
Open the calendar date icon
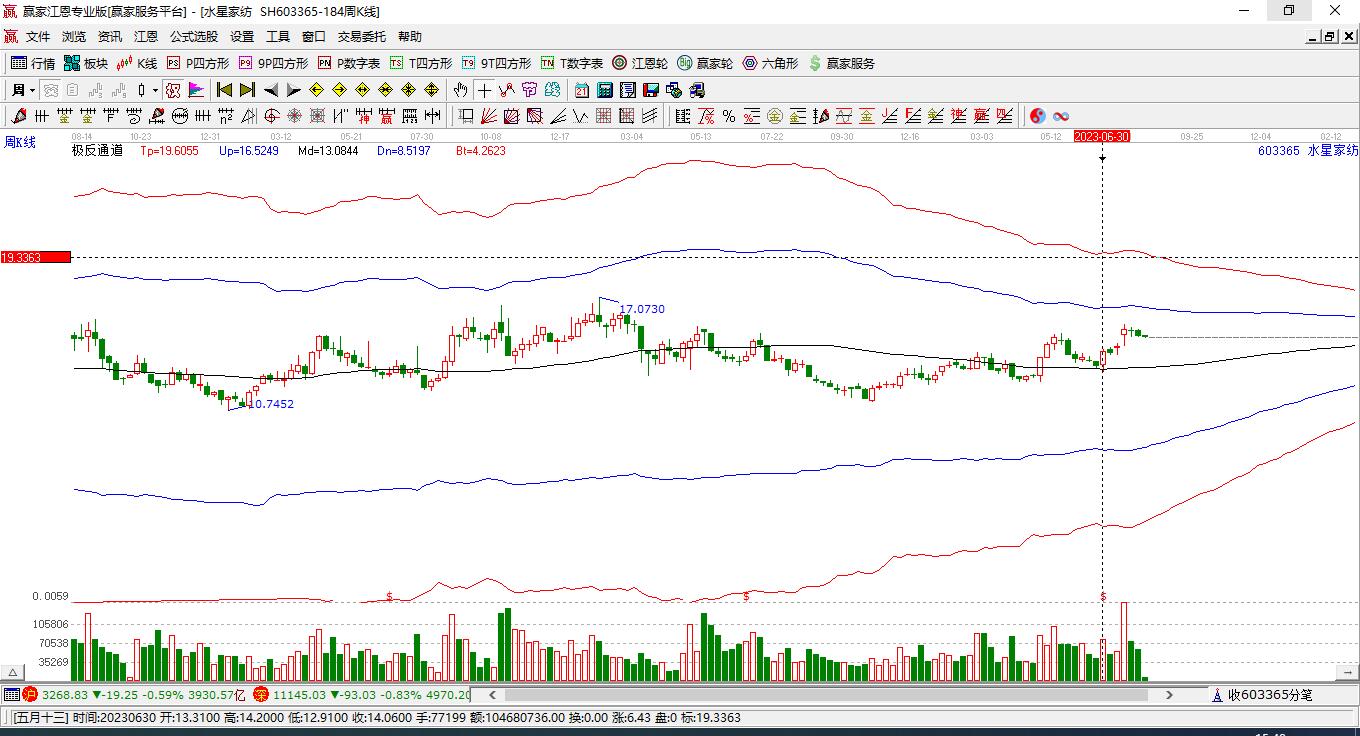pyautogui.click(x=581, y=90)
